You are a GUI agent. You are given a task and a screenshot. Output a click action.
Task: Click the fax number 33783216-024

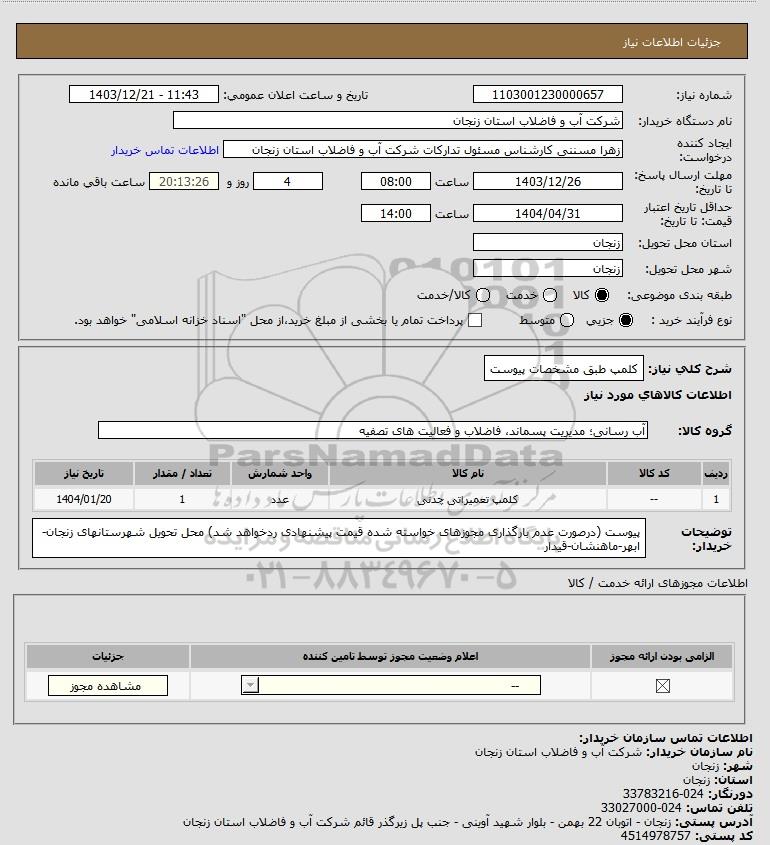pos(663,793)
